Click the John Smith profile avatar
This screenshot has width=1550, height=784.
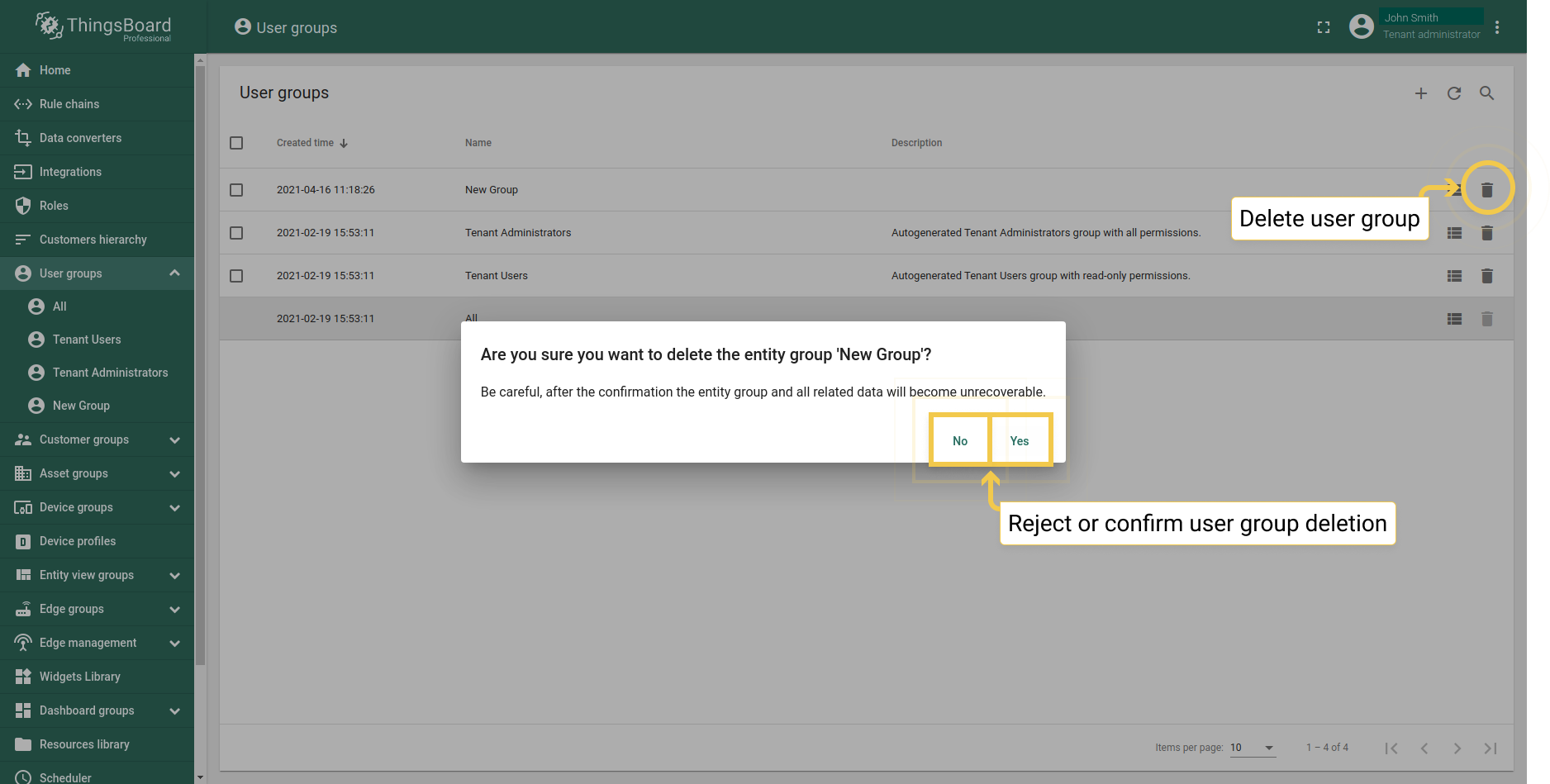(1362, 26)
